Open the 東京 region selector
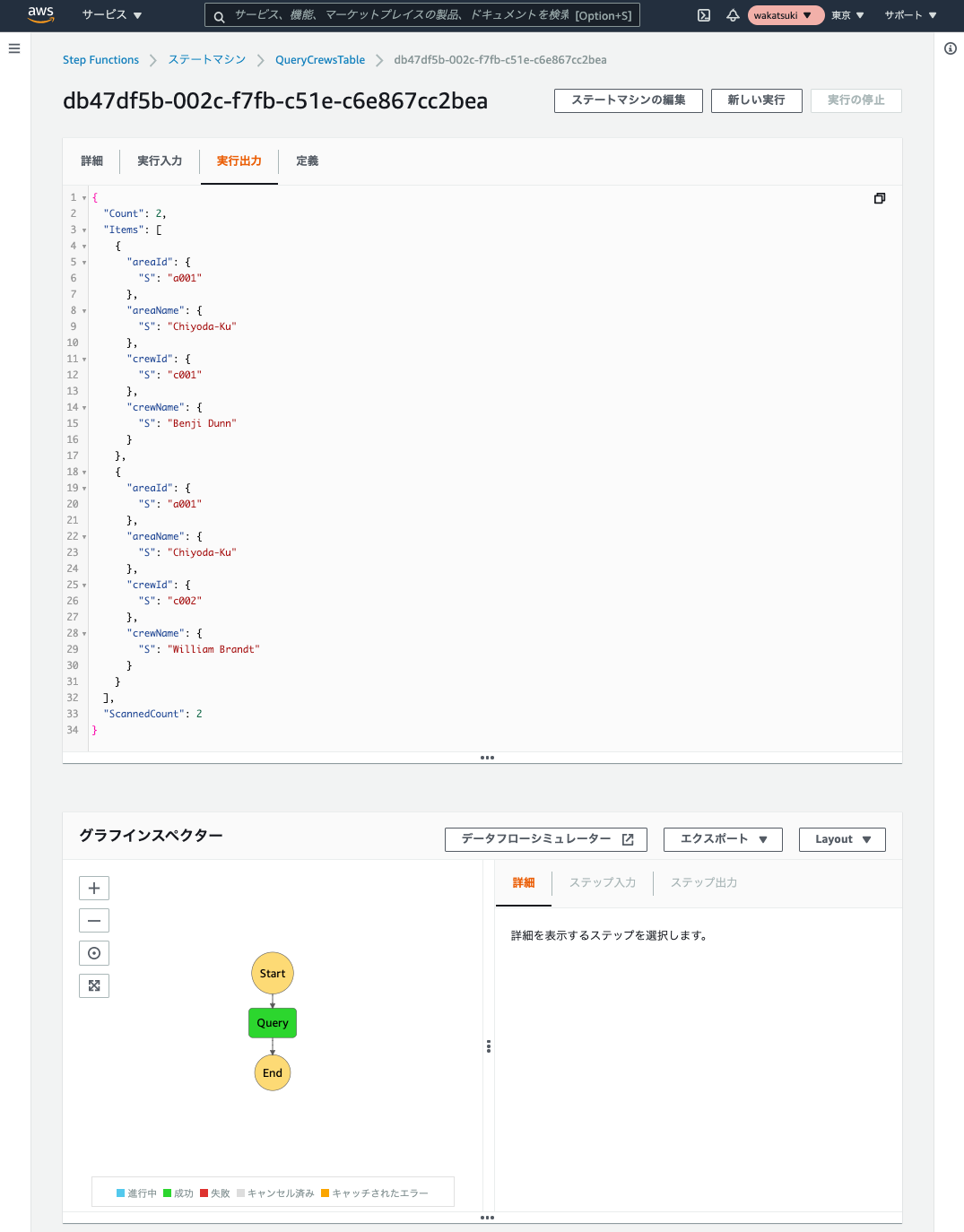 (847, 15)
